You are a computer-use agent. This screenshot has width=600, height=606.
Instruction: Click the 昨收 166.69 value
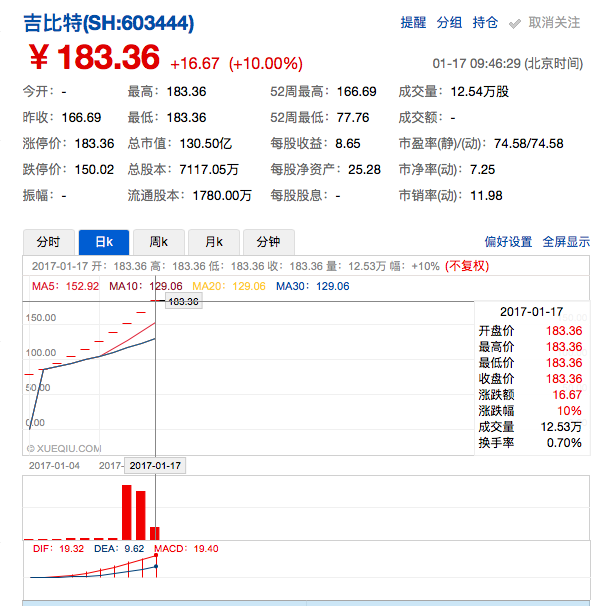pyautogui.click(x=81, y=117)
